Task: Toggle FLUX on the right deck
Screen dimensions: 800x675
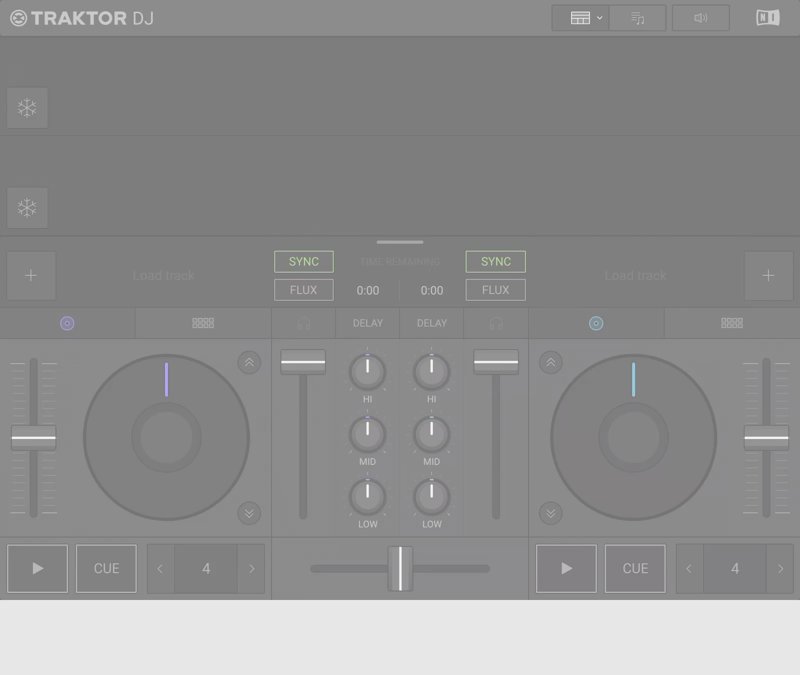Action: [x=496, y=290]
